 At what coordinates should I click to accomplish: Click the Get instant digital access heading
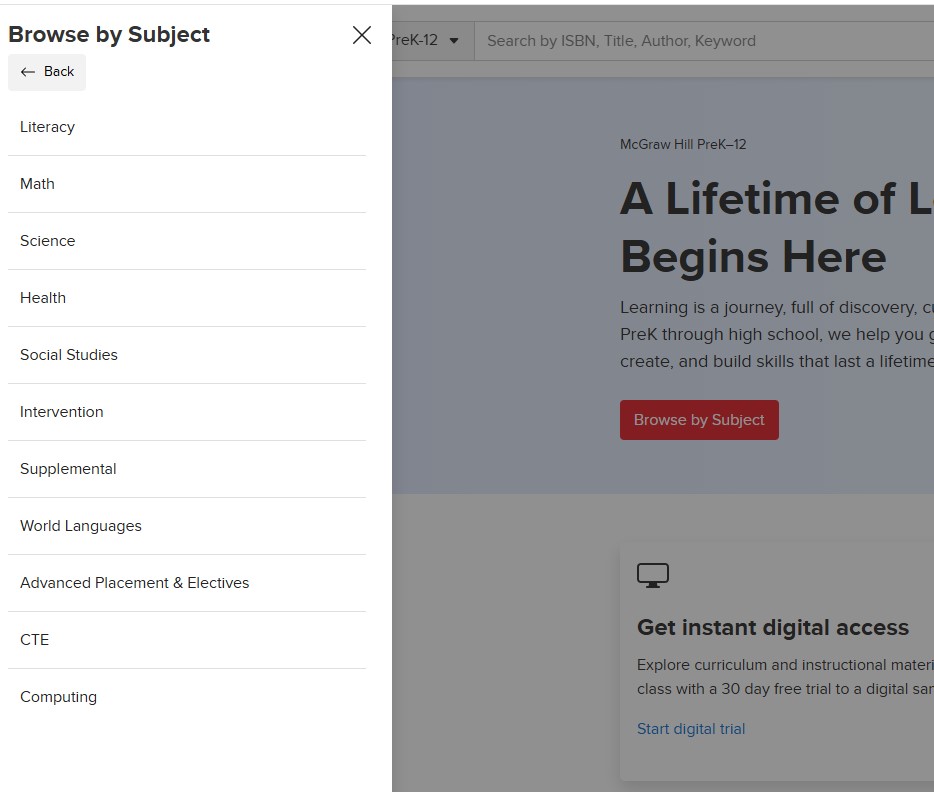point(773,628)
